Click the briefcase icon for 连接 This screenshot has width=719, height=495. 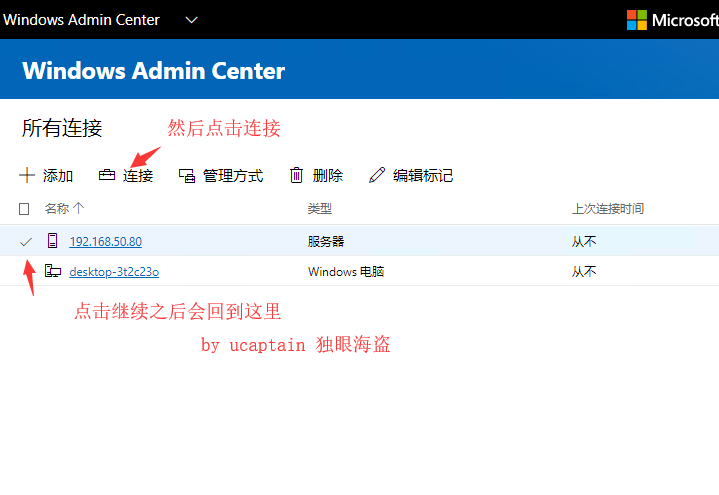tap(107, 175)
